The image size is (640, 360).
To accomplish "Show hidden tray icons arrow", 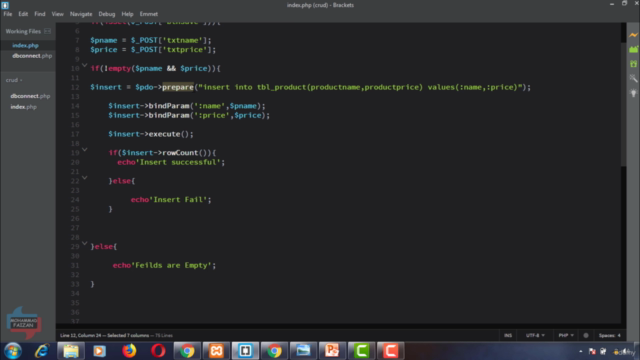I will (580, 351).
